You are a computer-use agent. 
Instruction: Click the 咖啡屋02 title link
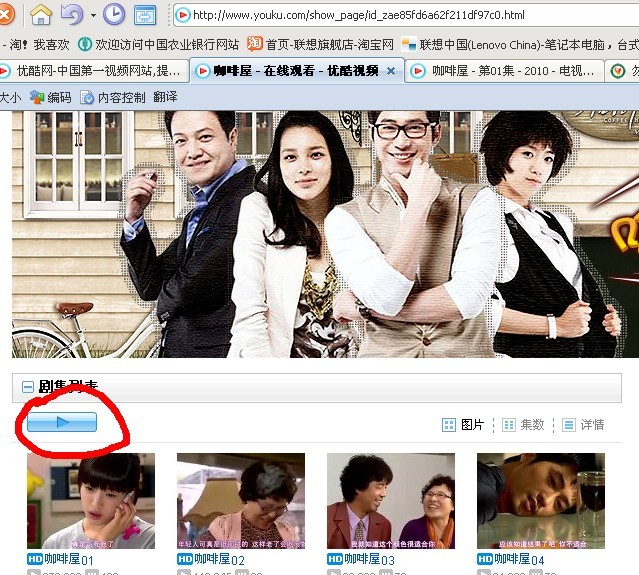coord(219,559)
